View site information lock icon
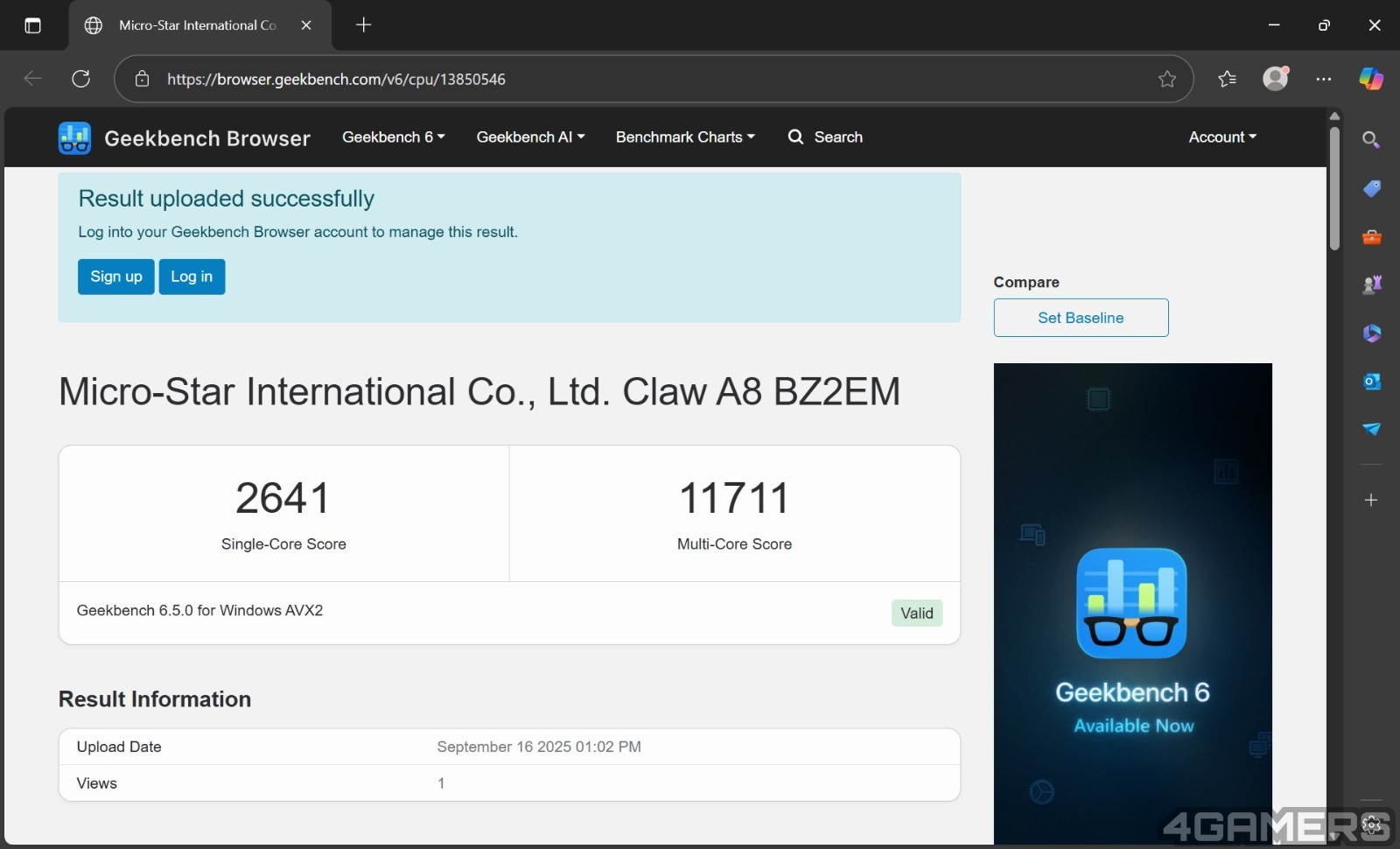The width and height of the screenshot is (1400, 849). click(142, 79)
